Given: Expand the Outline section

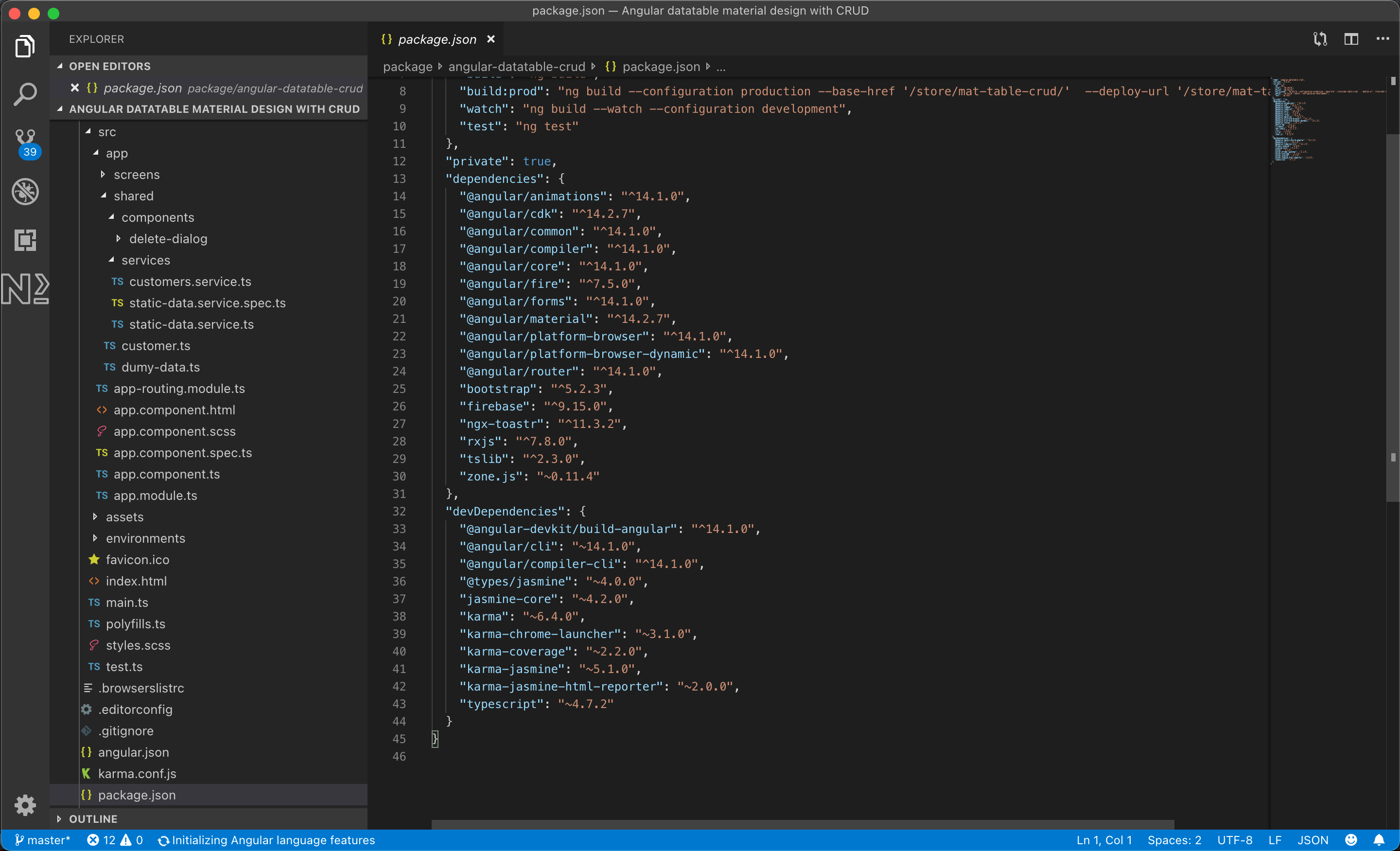Looking at the screenshot, I should click(59, 818).
